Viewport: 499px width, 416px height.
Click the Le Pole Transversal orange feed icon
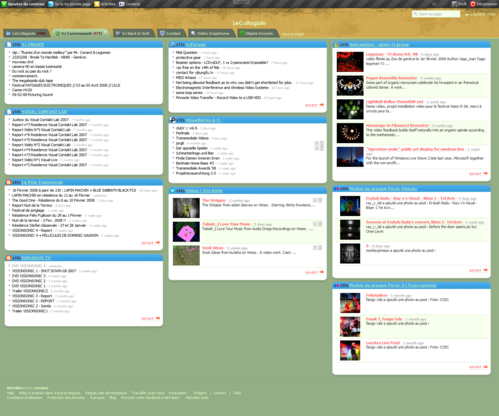click(9, 182)
